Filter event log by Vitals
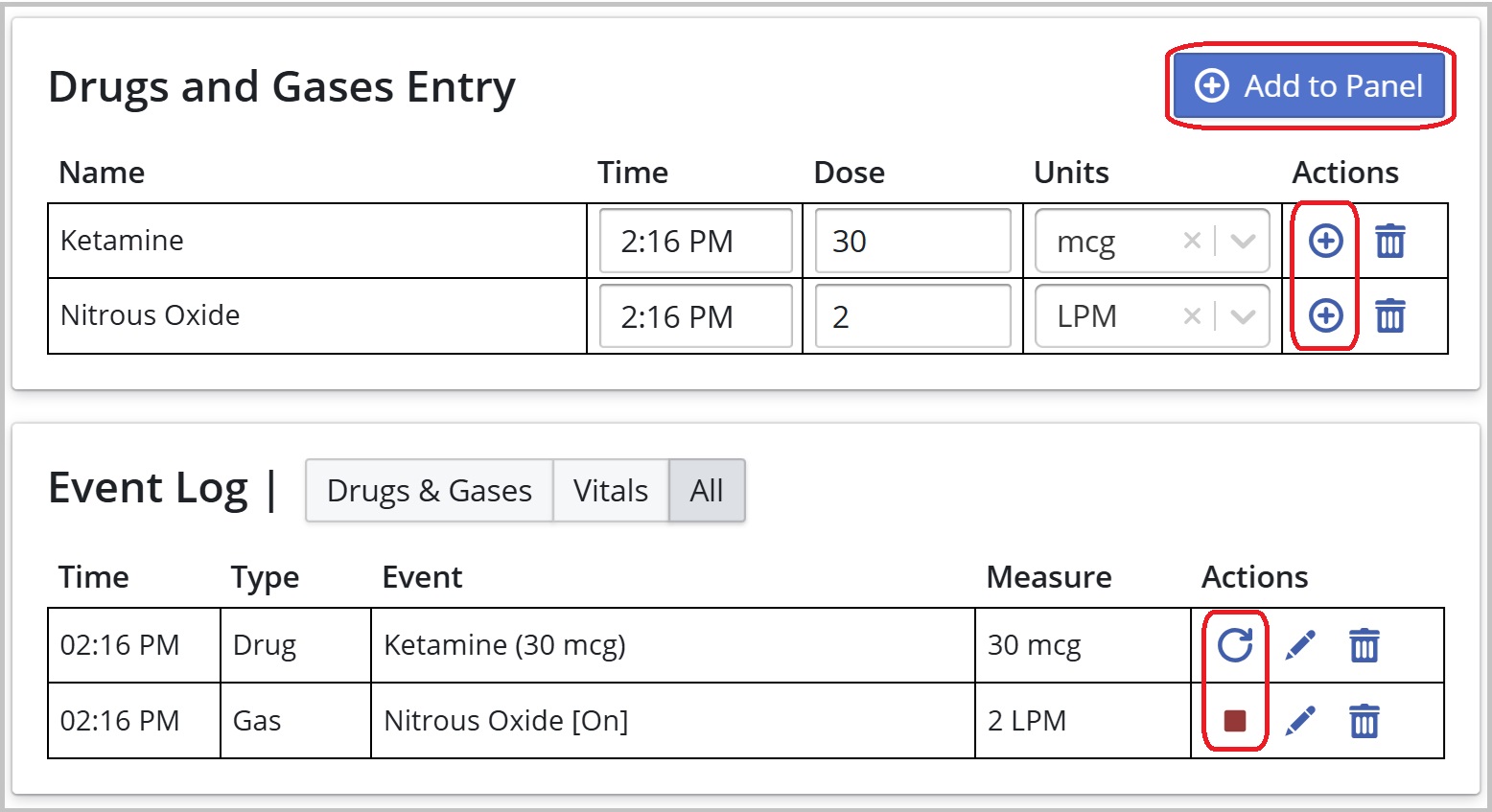 pyautogui.click(x=611, y=491)
